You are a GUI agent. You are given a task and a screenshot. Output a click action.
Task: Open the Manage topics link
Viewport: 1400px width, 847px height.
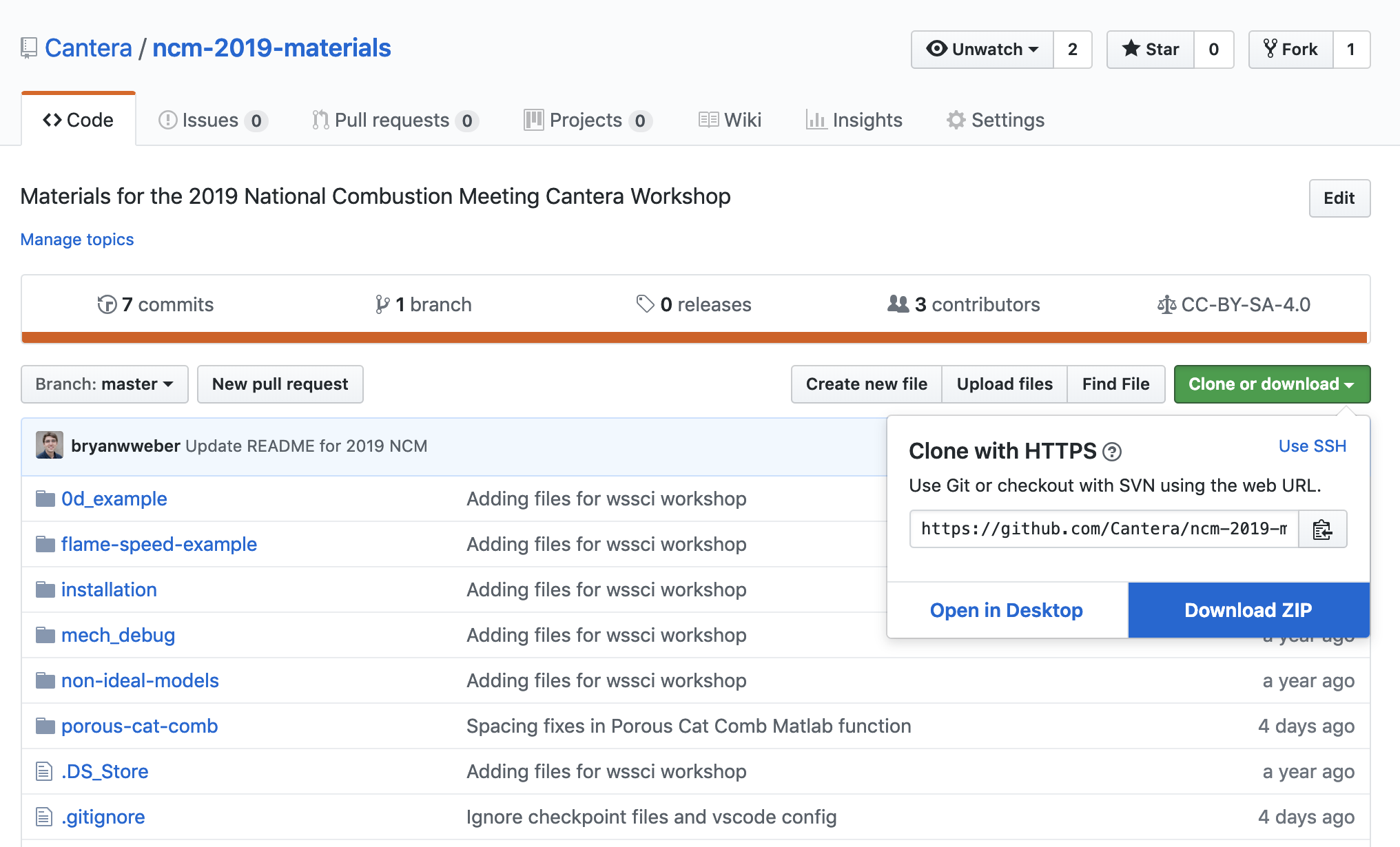(x=77, y=239)
